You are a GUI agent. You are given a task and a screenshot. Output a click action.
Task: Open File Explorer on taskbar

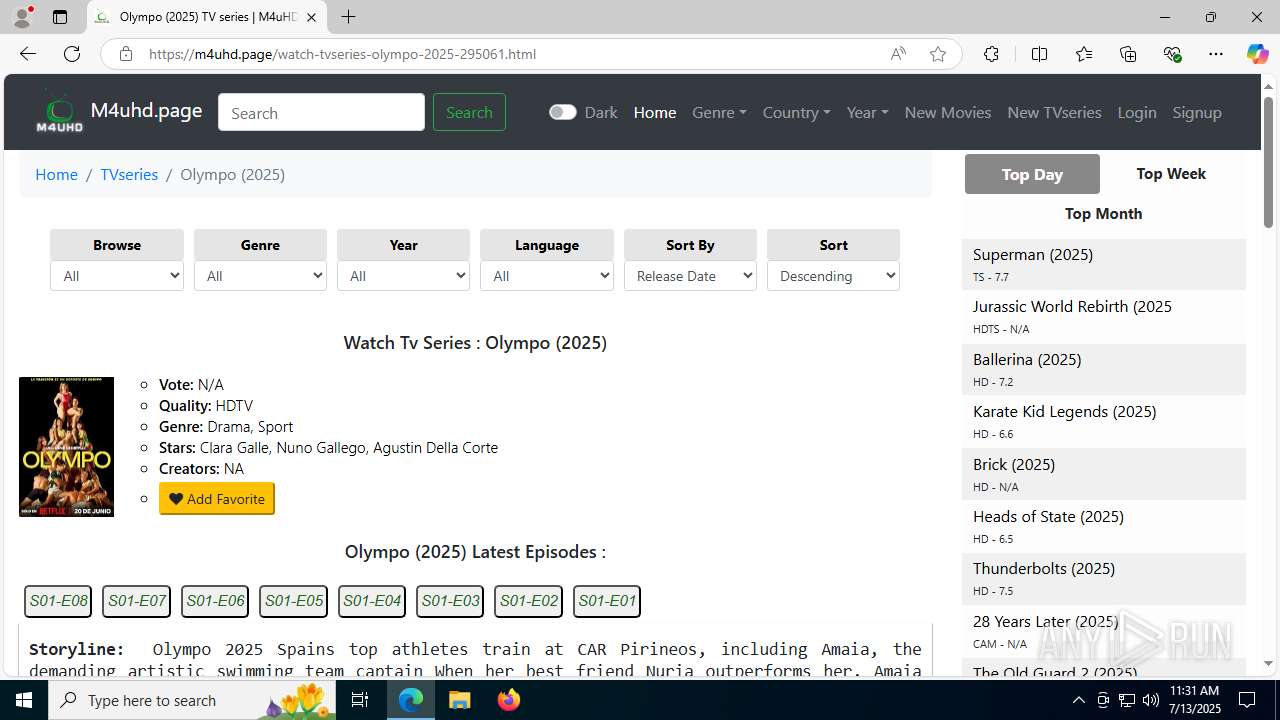pos(460,700)
